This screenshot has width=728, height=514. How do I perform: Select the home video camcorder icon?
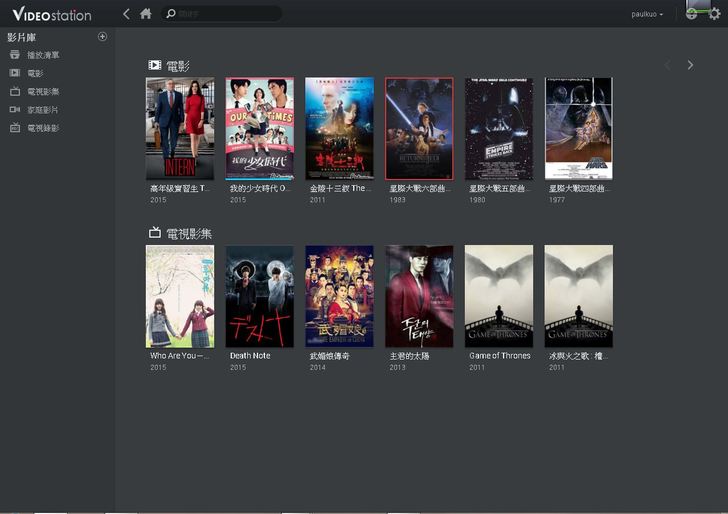[15, 110]
